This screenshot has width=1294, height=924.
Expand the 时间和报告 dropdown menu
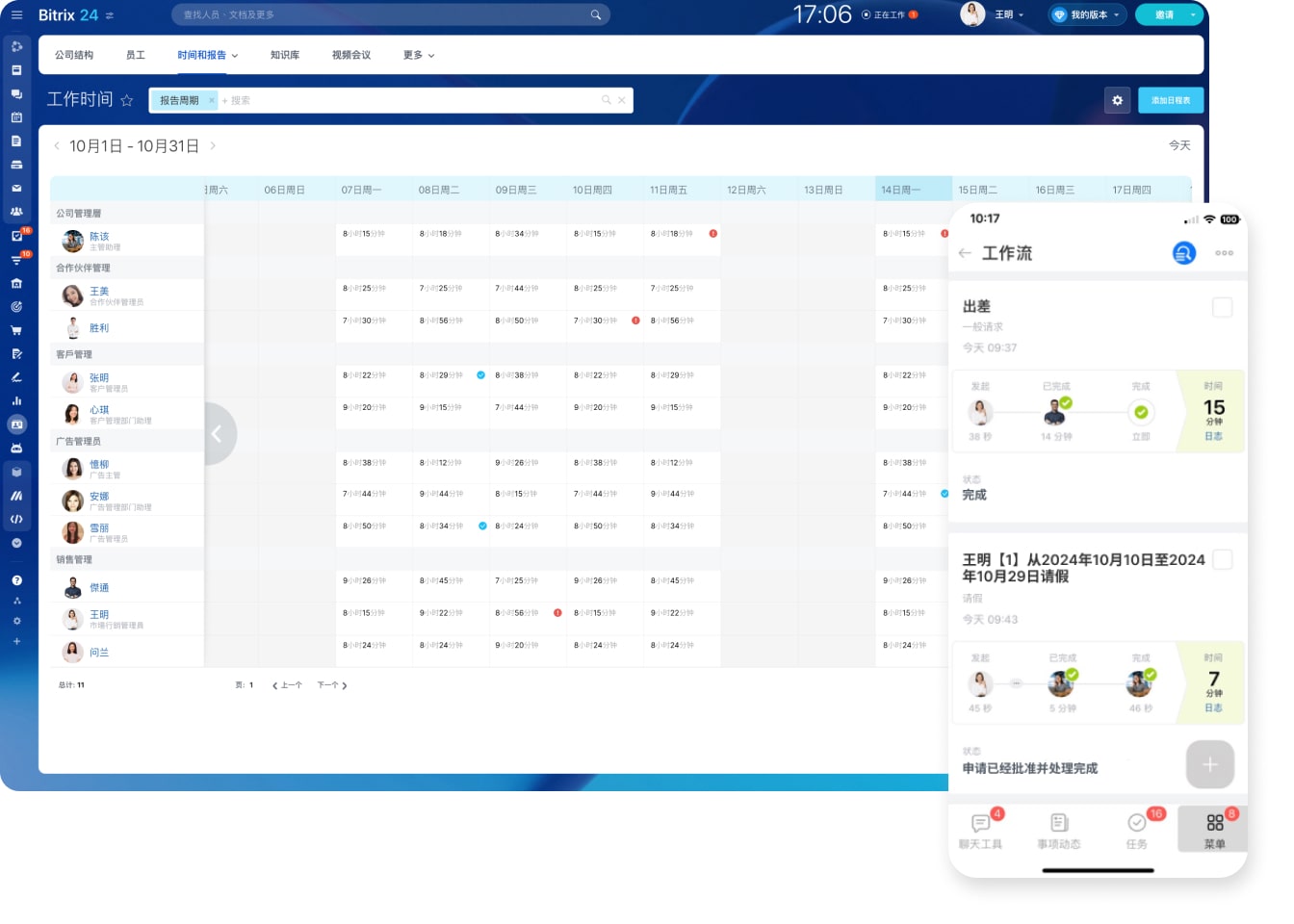[207, 55]
